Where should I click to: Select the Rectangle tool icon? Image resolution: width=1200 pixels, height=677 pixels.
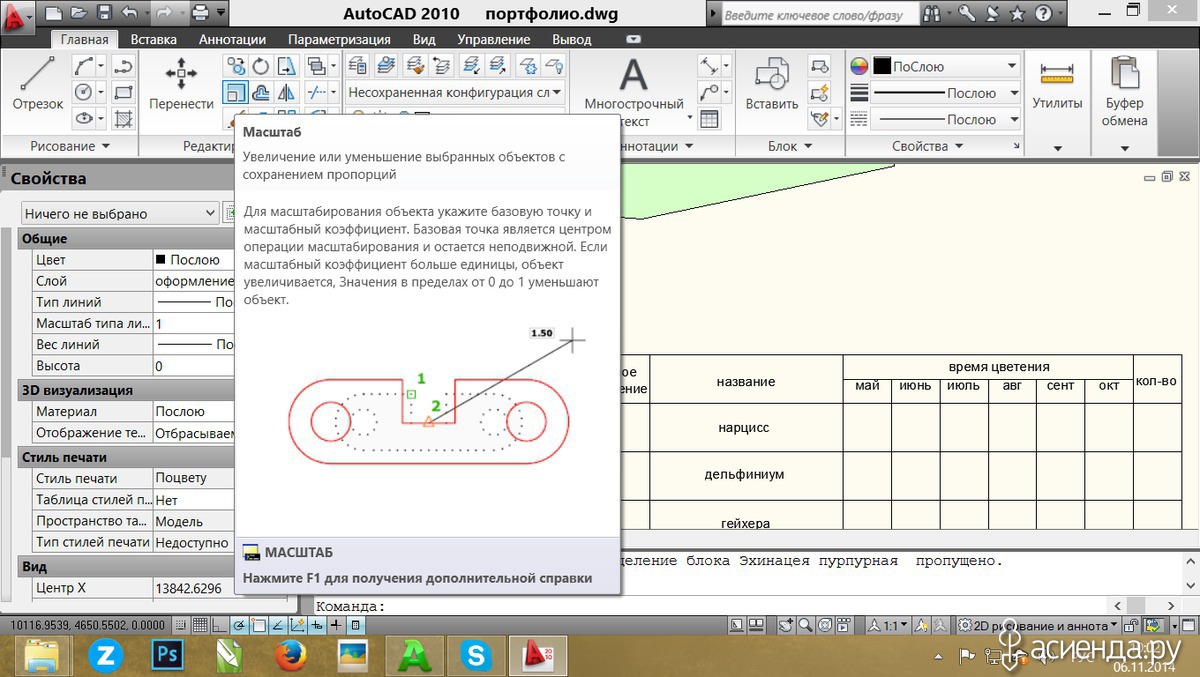click(x=124, y=92)
